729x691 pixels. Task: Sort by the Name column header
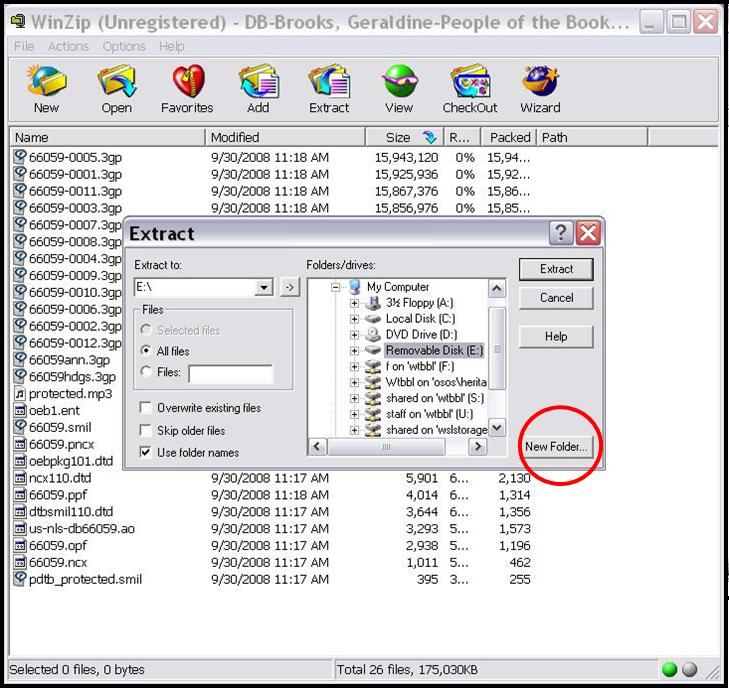coord(107,137)
